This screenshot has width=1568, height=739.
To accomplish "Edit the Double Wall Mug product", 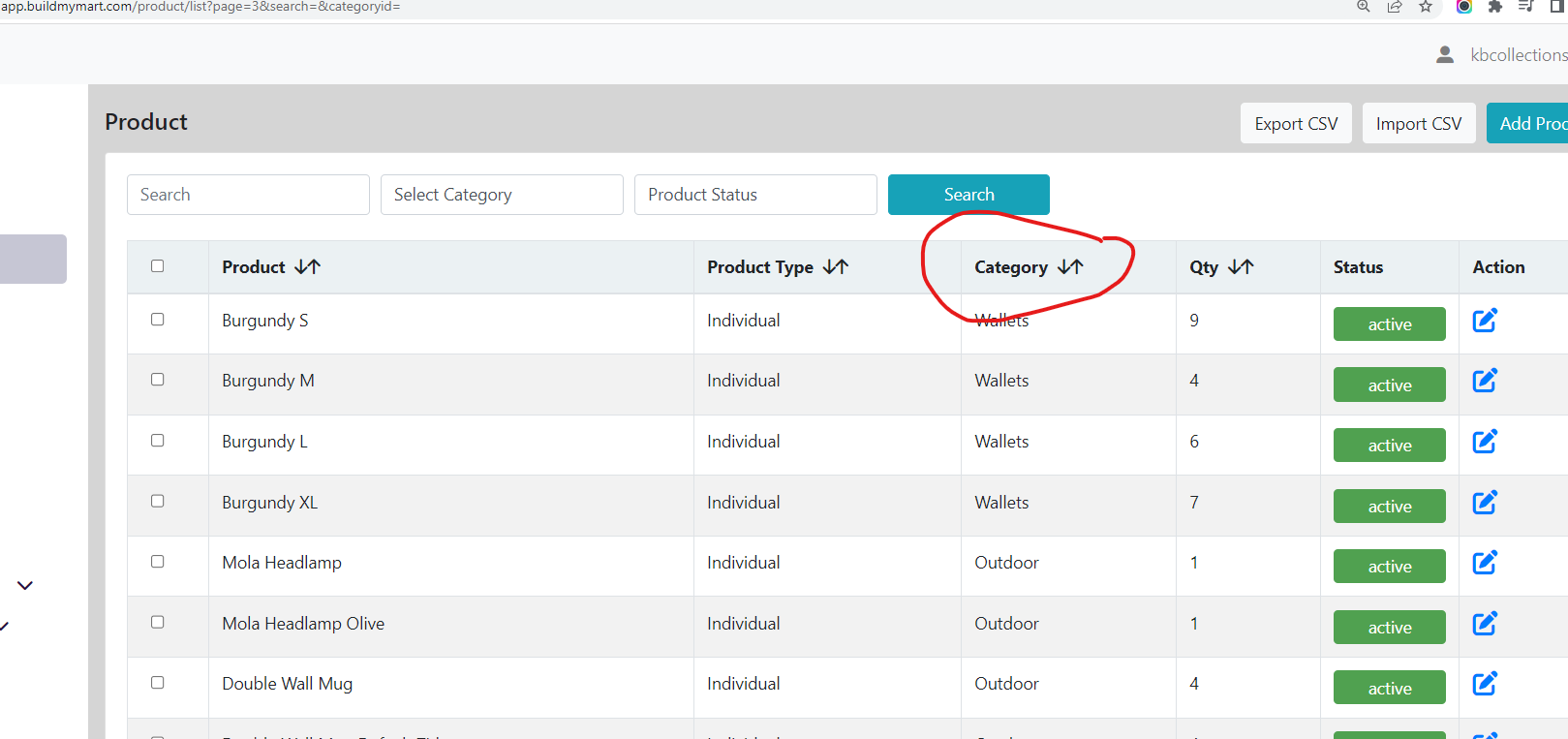I will coord(1485,684).
